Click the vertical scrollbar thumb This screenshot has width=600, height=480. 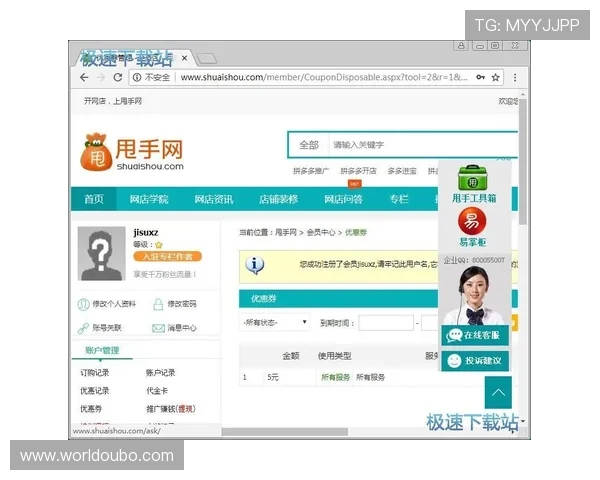coord(522,161)
